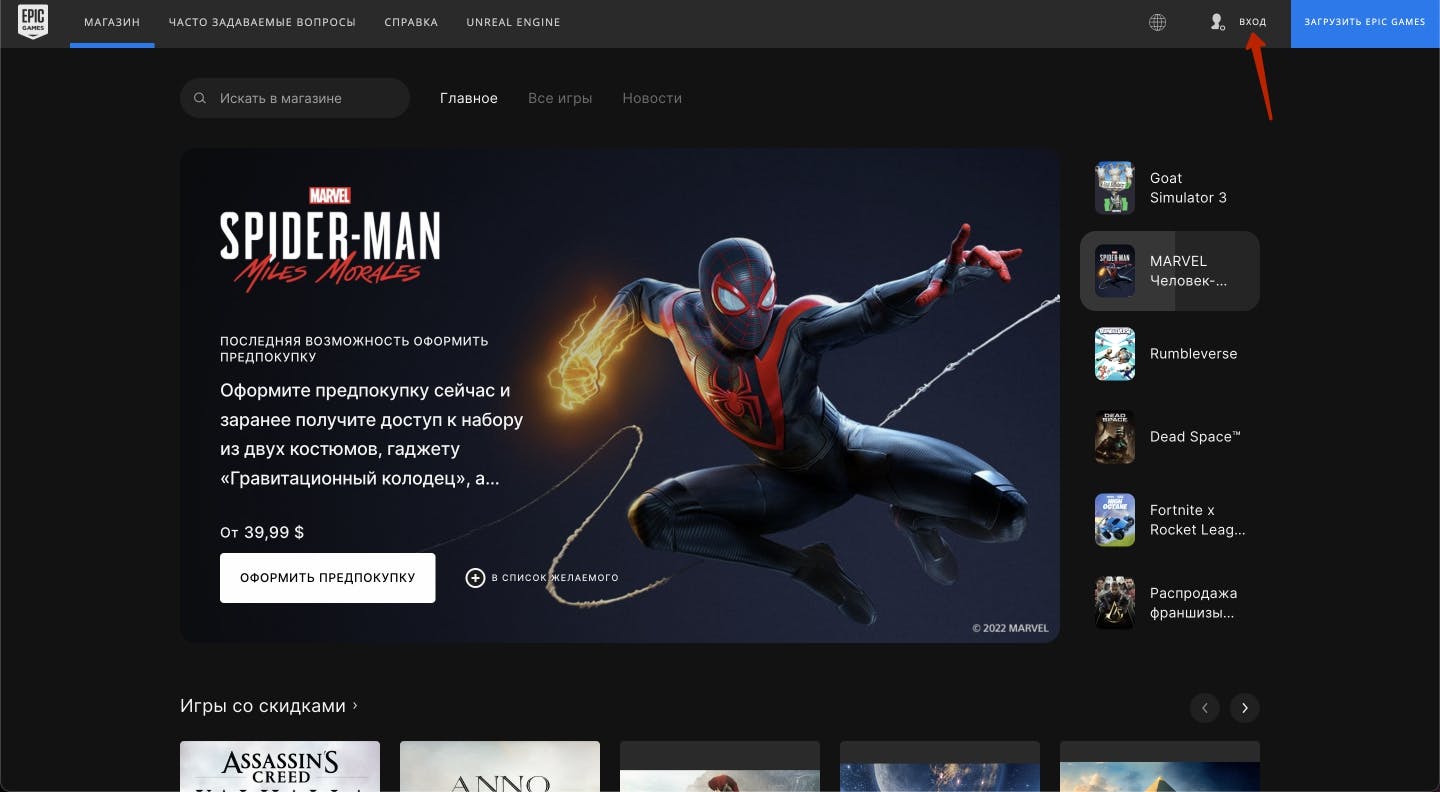
Task: Switch to the Главное tab
Action: pos(469,98)
